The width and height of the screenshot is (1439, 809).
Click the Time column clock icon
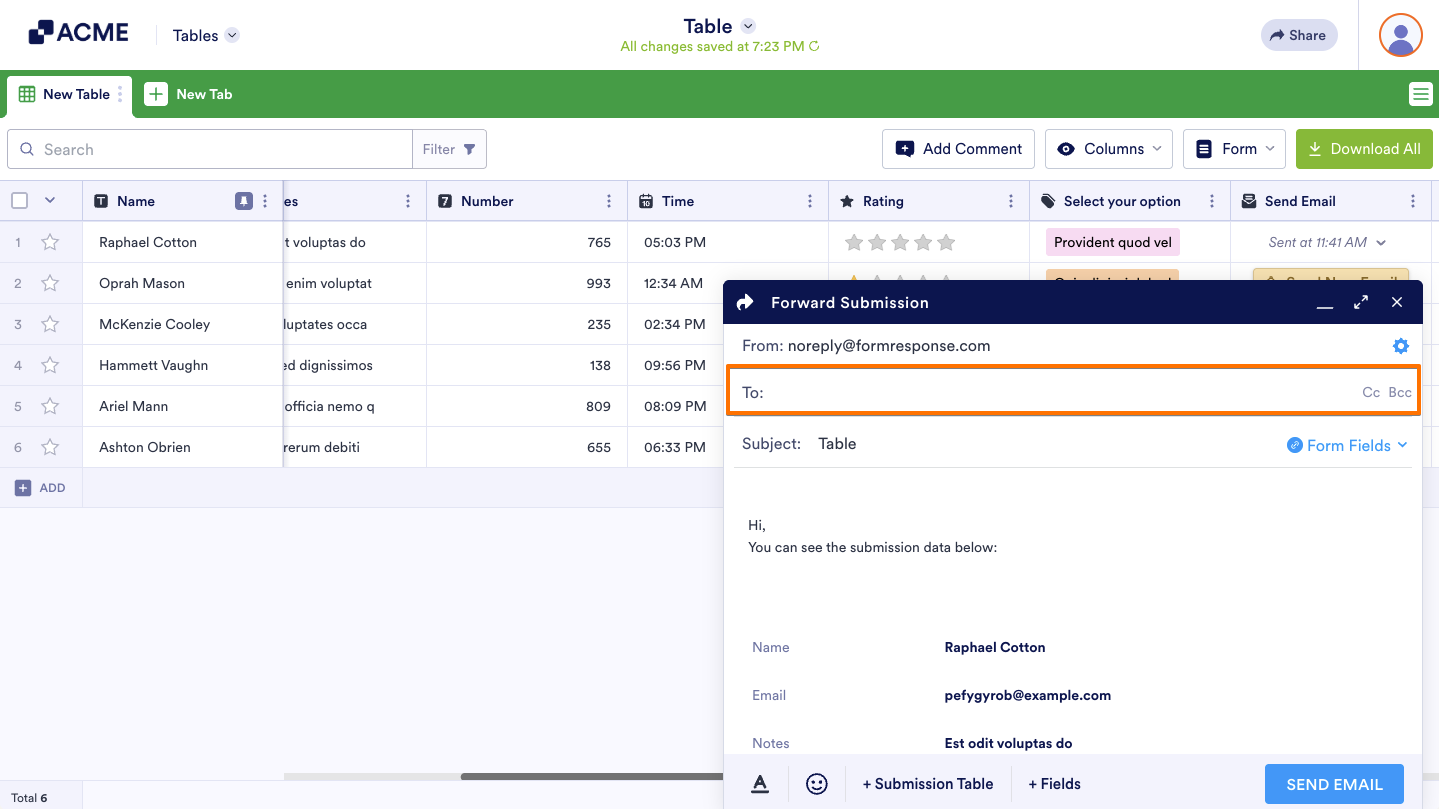[646, 201]
